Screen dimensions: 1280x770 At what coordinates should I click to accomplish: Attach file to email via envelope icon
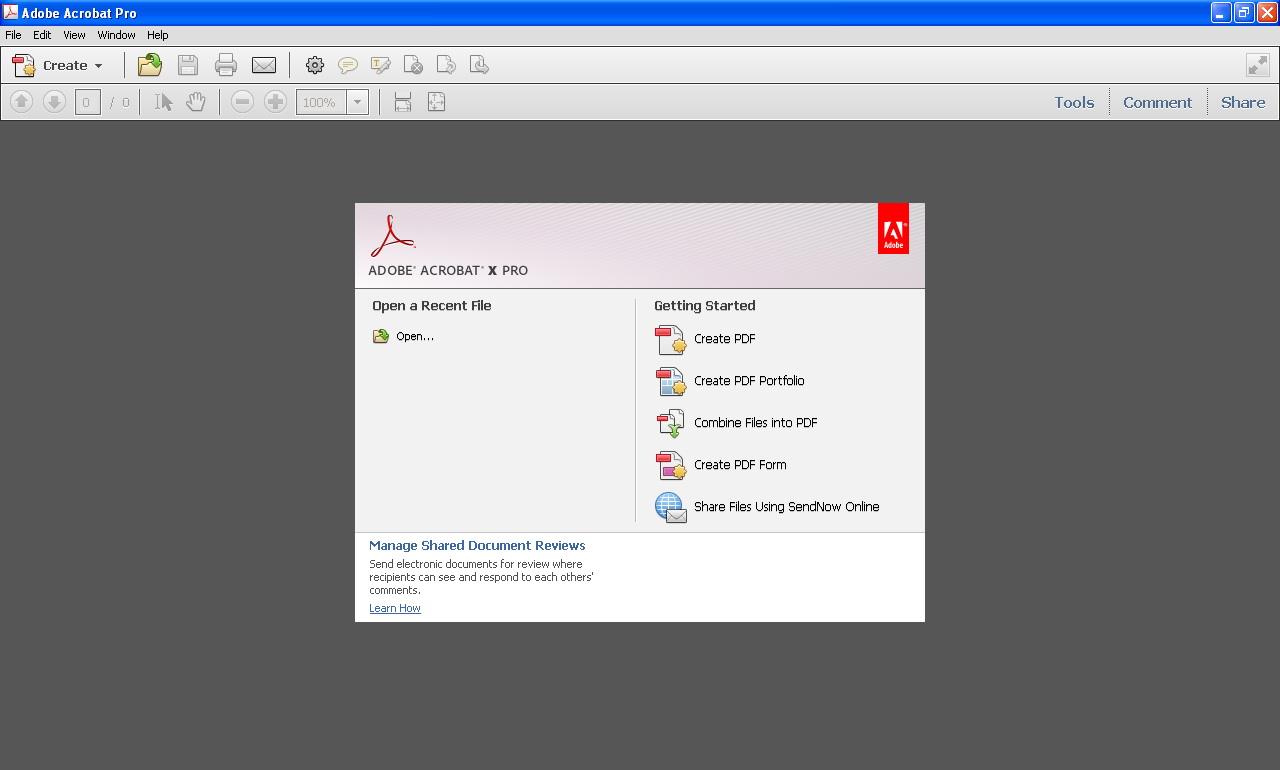[x=263, y=64]
